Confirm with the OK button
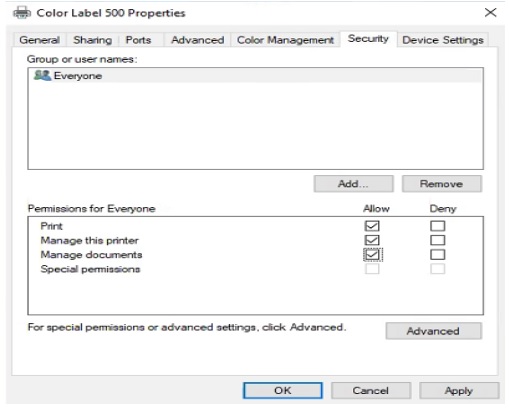Image resolution: width=509 pixels, height=413 pixels. click(283, 390)
